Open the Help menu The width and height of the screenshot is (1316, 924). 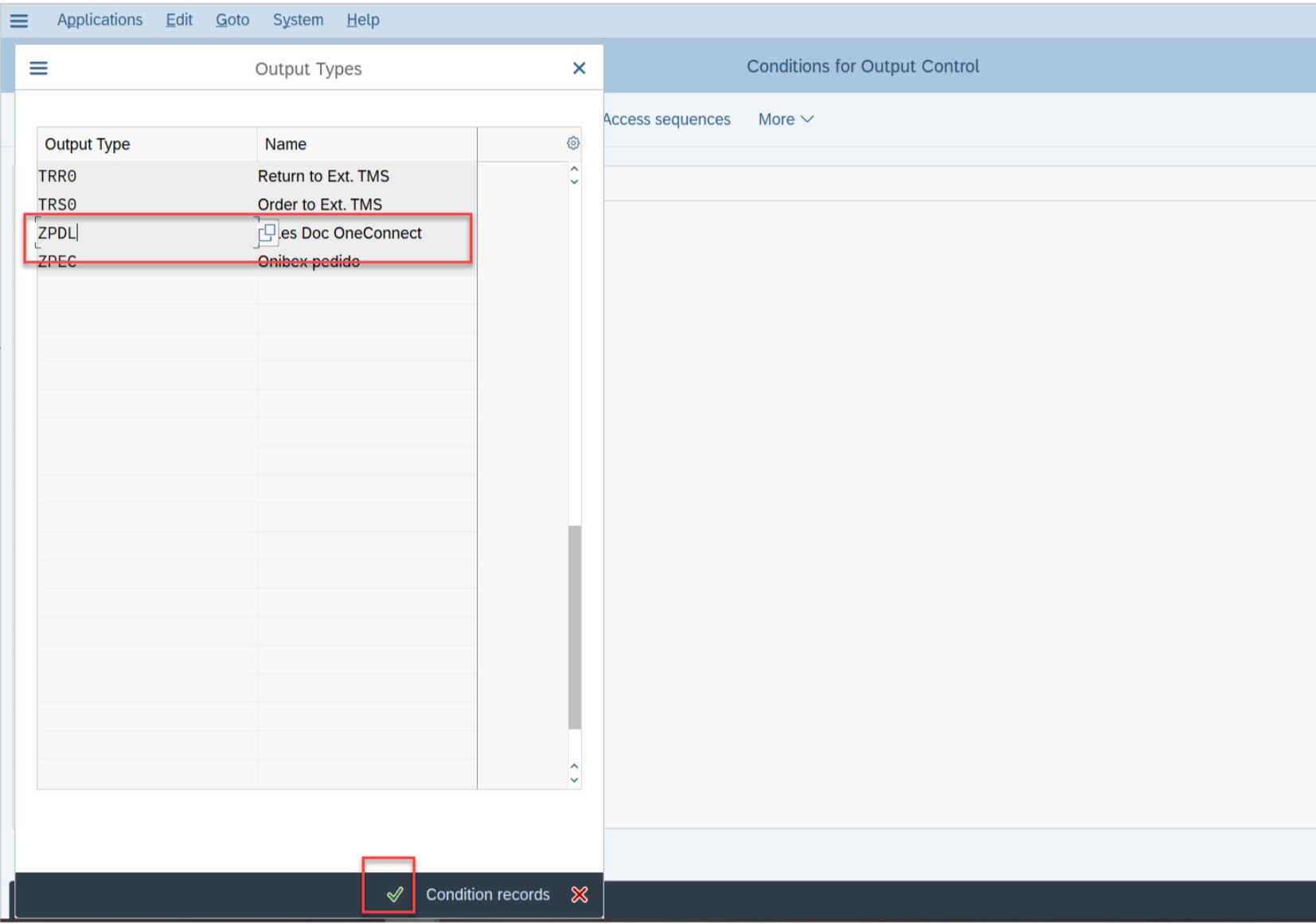(x=363, y=20)
